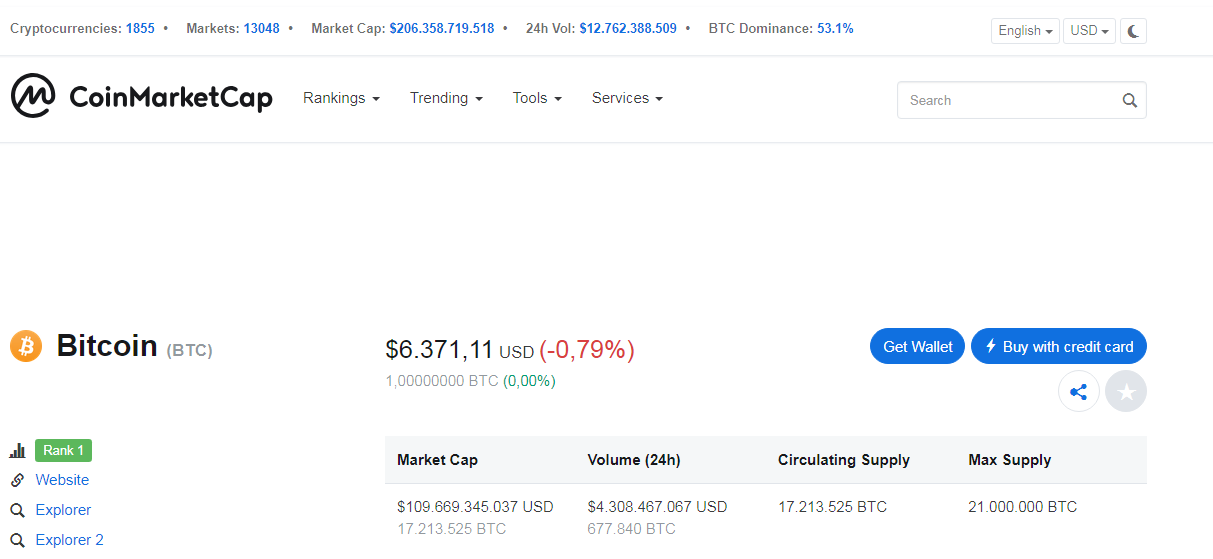Focus the Search input field
Viewport: 1213px width, 559px height.
[x=1008, y=100]
